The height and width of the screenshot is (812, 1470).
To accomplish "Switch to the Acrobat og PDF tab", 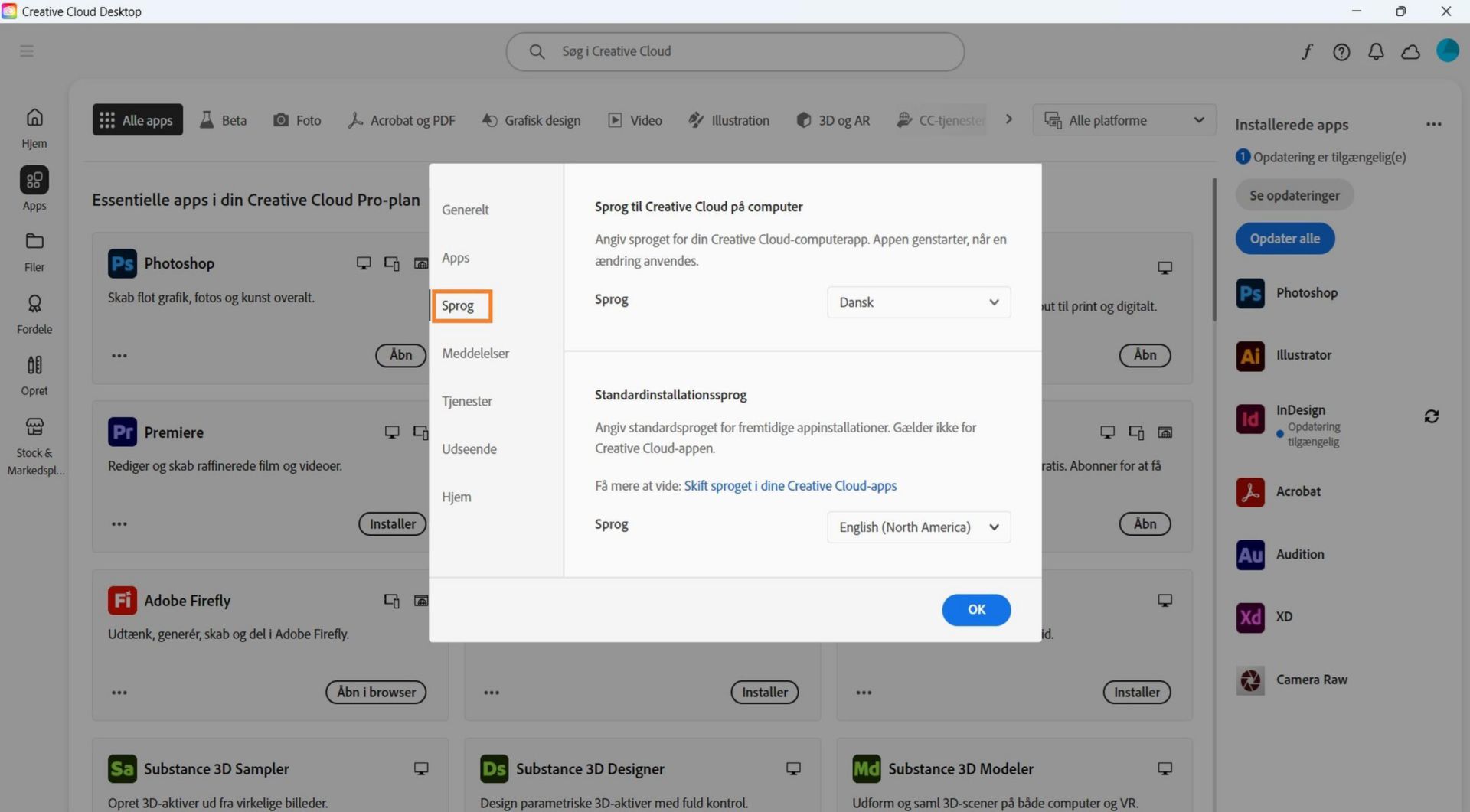I will point(401,120).
